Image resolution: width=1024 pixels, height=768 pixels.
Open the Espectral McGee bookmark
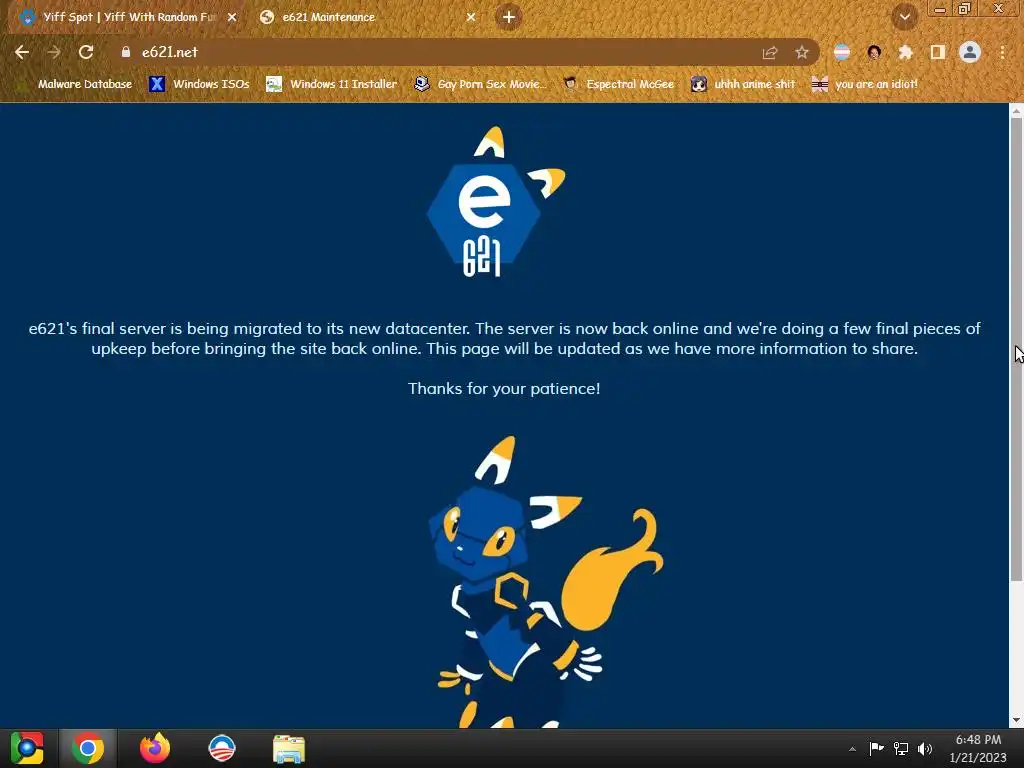(618, 84)
